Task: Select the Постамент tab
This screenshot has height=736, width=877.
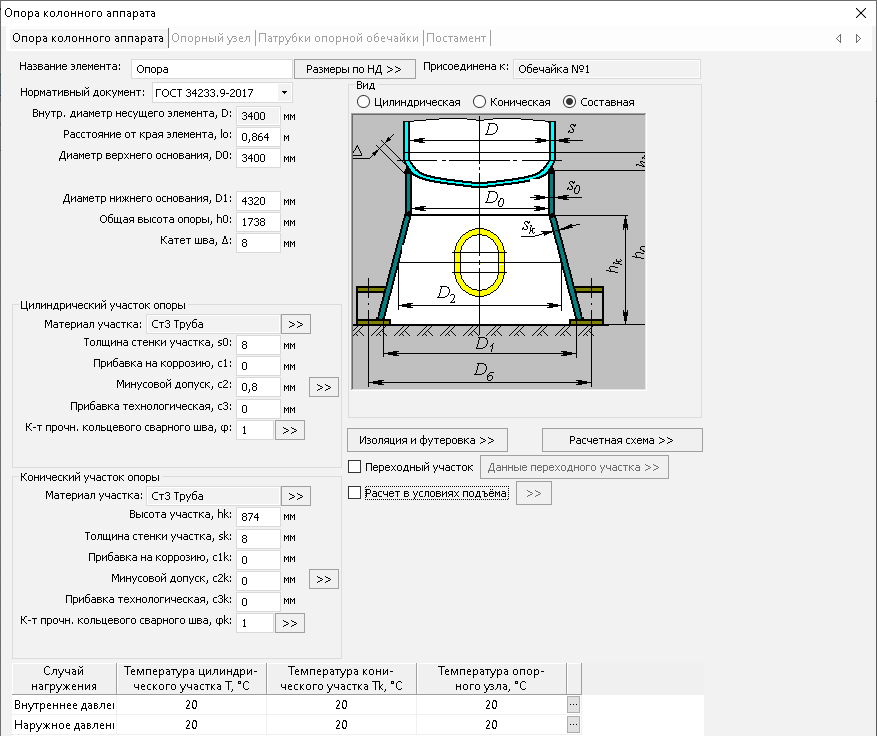Action: pos(456,38)
